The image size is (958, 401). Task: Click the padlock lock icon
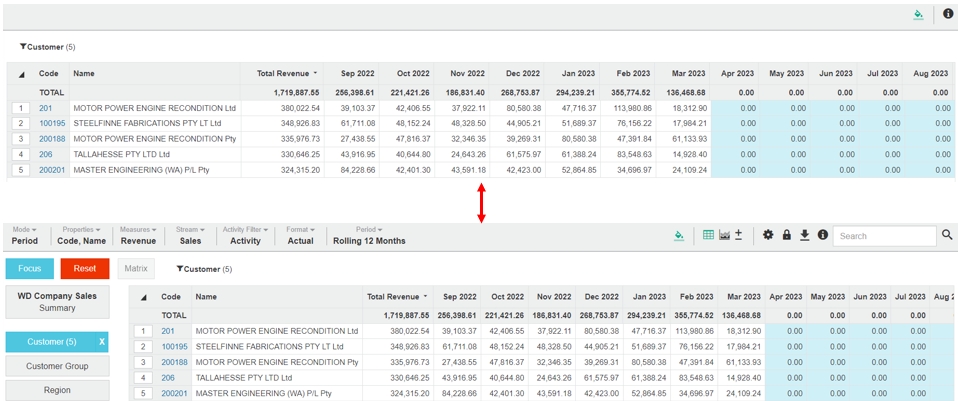[786, 235]
